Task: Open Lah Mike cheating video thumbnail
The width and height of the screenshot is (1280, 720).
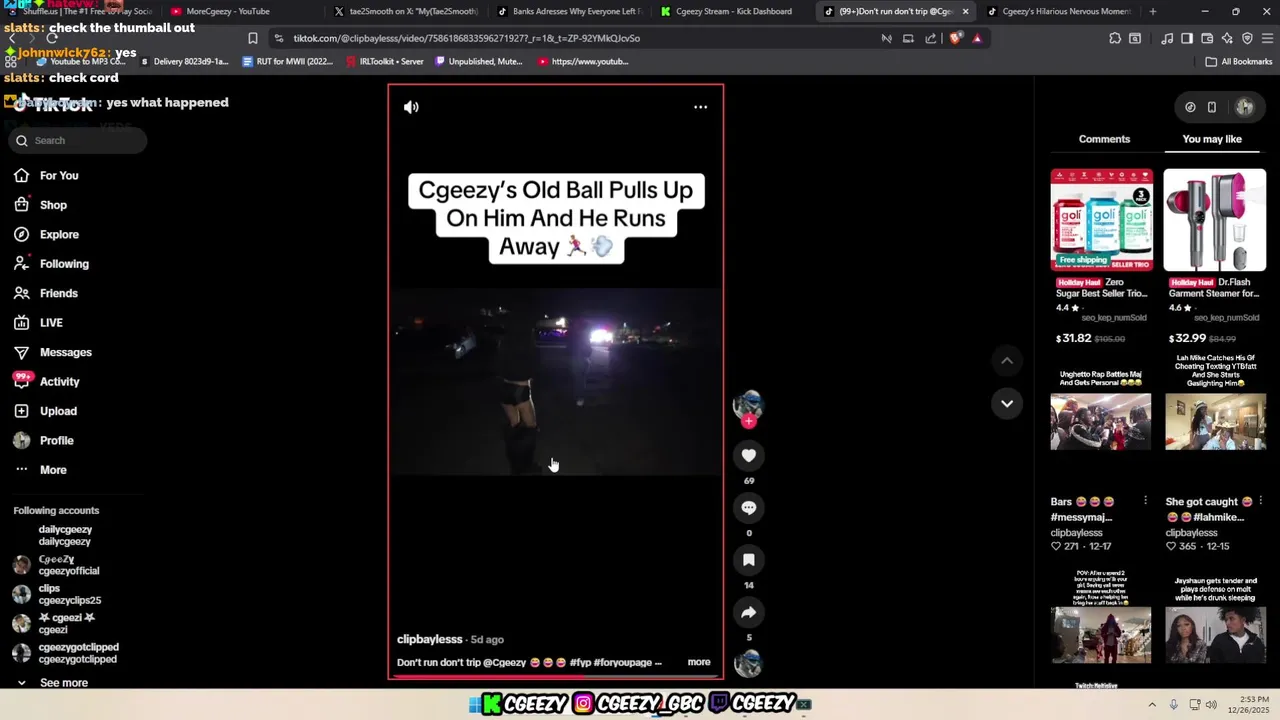Action: (1215, 421)
